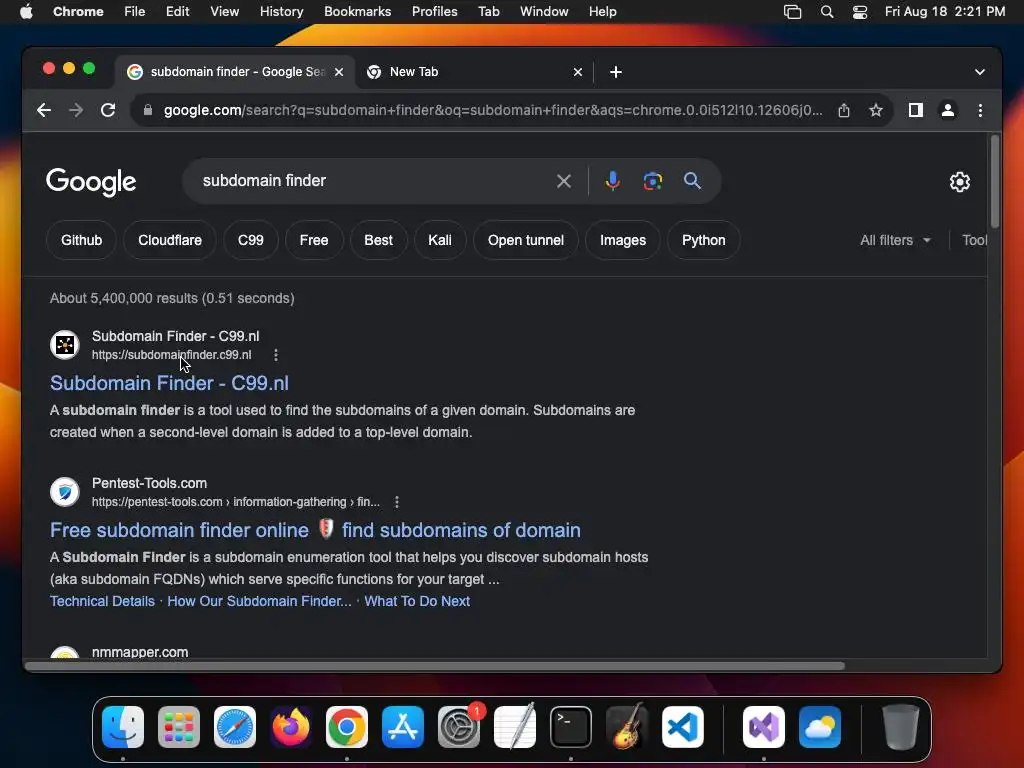Launch Safari from the dock

pyautogui.click(x=235, y=727)
